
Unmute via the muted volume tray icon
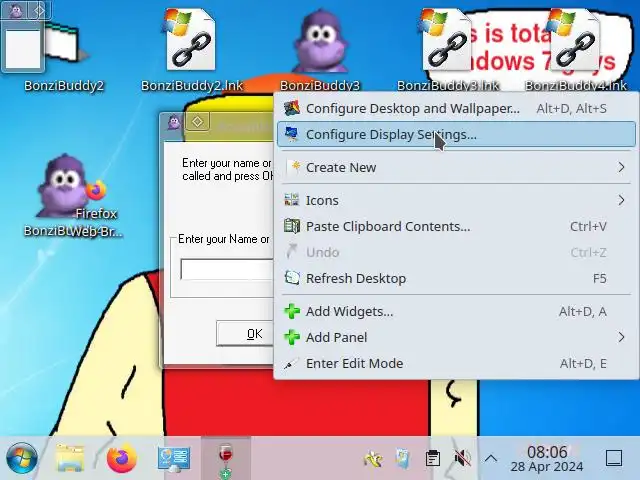click(462, 458)
